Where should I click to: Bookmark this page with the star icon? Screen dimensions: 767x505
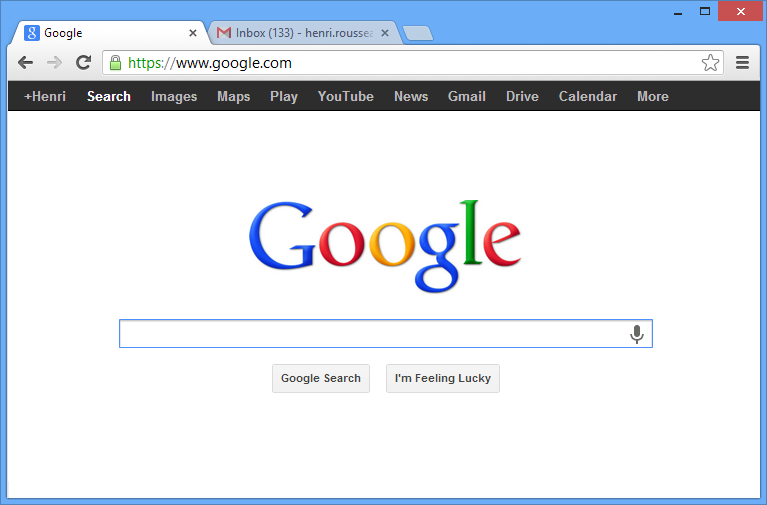pyautogui.click(x=710, y=63)
